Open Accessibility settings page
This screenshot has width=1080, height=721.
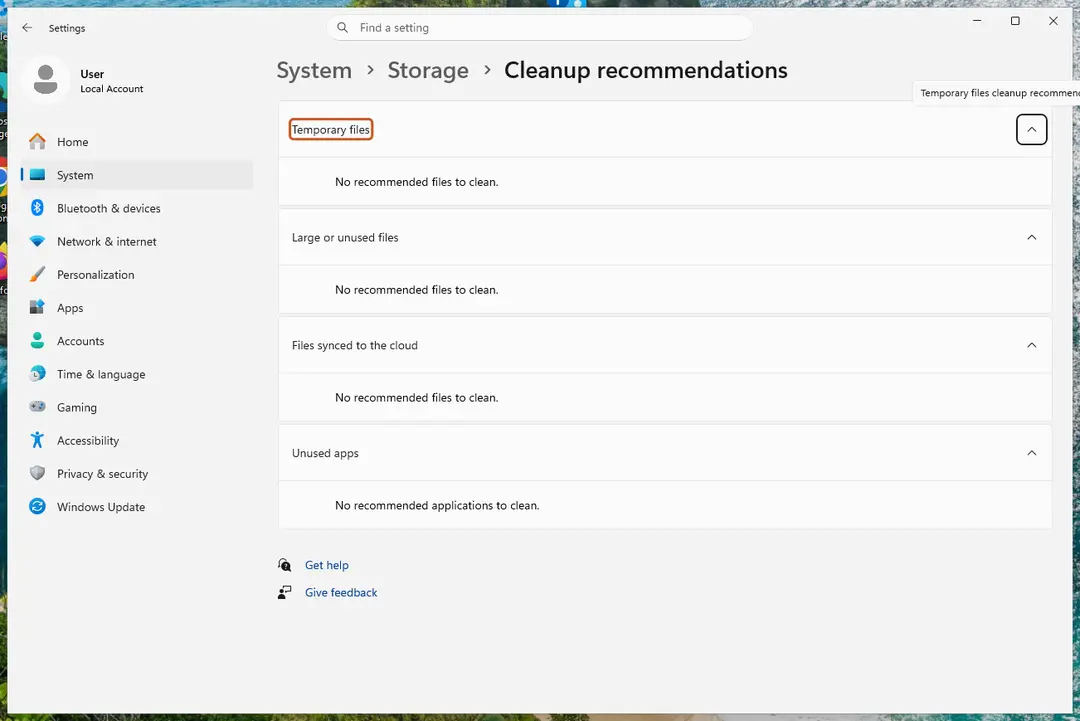pos(137,441)
